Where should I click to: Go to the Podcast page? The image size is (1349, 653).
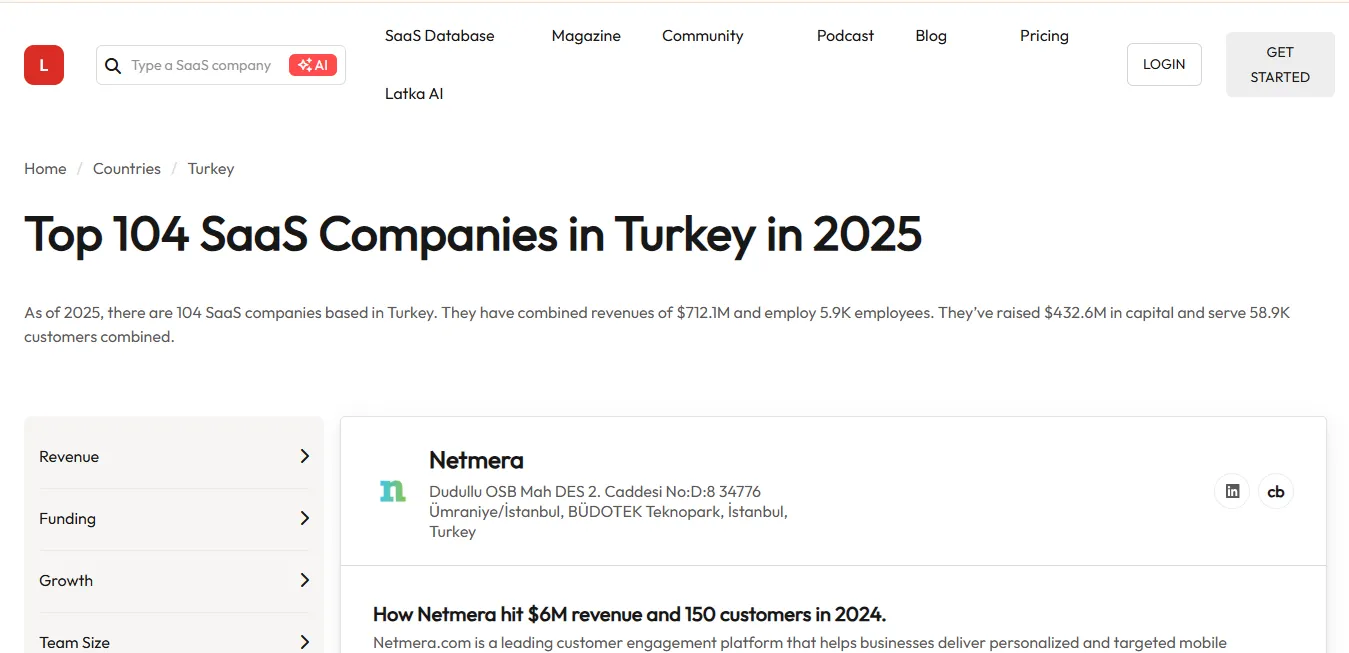point(845,35)
